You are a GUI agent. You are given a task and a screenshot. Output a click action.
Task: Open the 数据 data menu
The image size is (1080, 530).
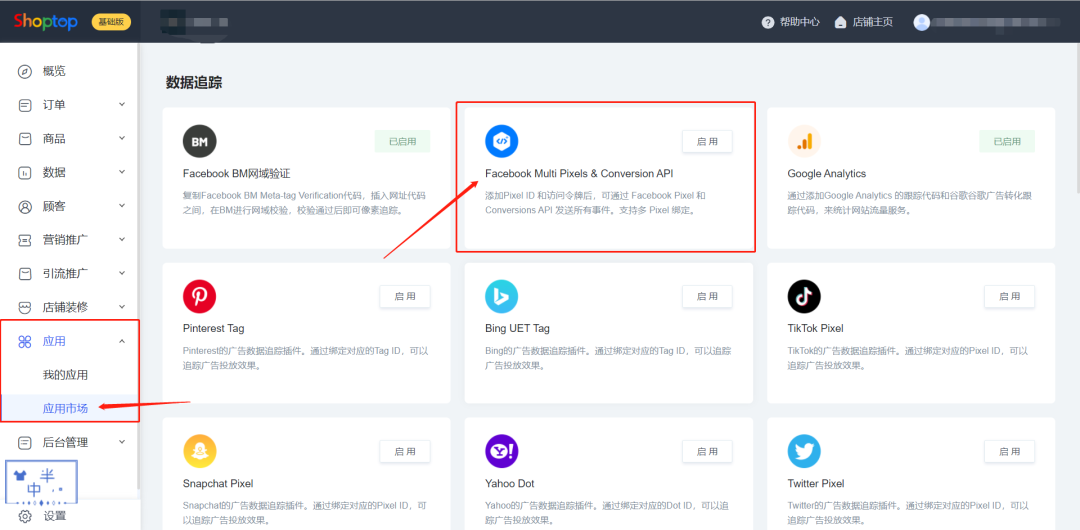(54, 172)
